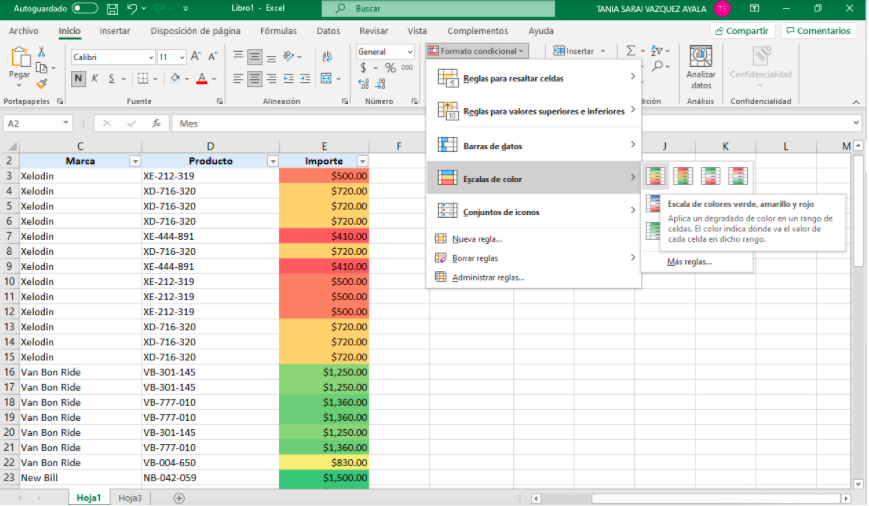Open Barras de datos submenu
Screen dimensions: 869x506
click(x=534, y=146)
